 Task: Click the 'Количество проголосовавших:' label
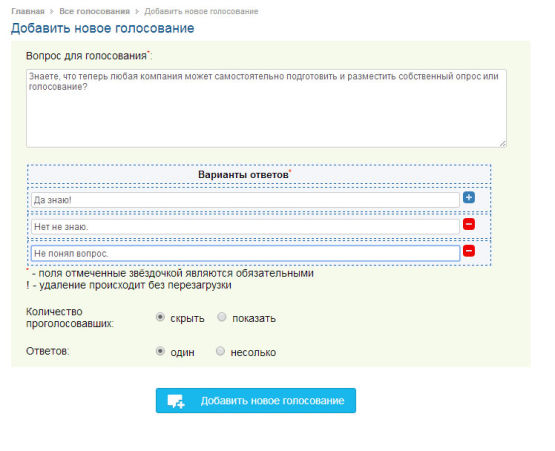tap(70, 318)
